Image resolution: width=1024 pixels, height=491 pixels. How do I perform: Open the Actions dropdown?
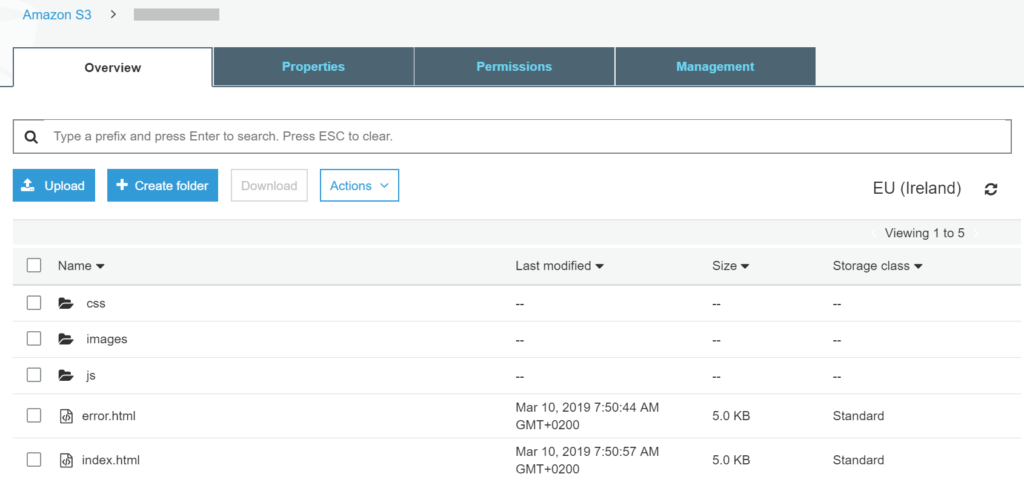pyautogui.click(x=359, y=185)
